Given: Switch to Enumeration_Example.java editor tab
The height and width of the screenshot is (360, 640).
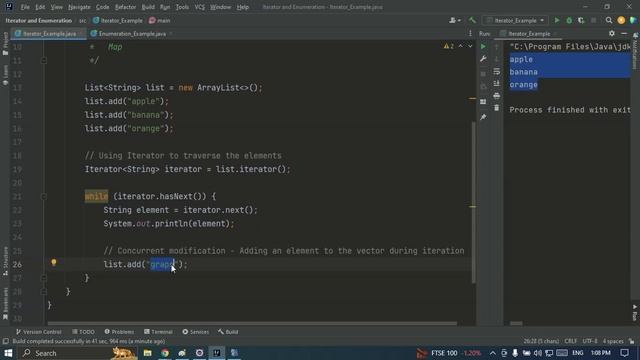Looking at the screenshot, I should pos(132,34).
